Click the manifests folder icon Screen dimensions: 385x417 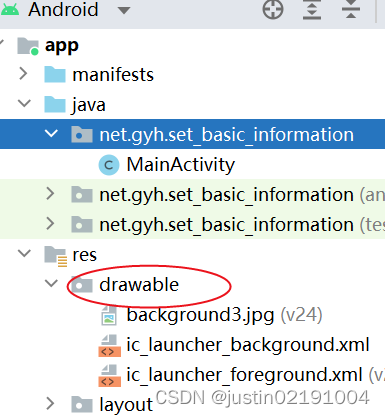click(55, 74)
